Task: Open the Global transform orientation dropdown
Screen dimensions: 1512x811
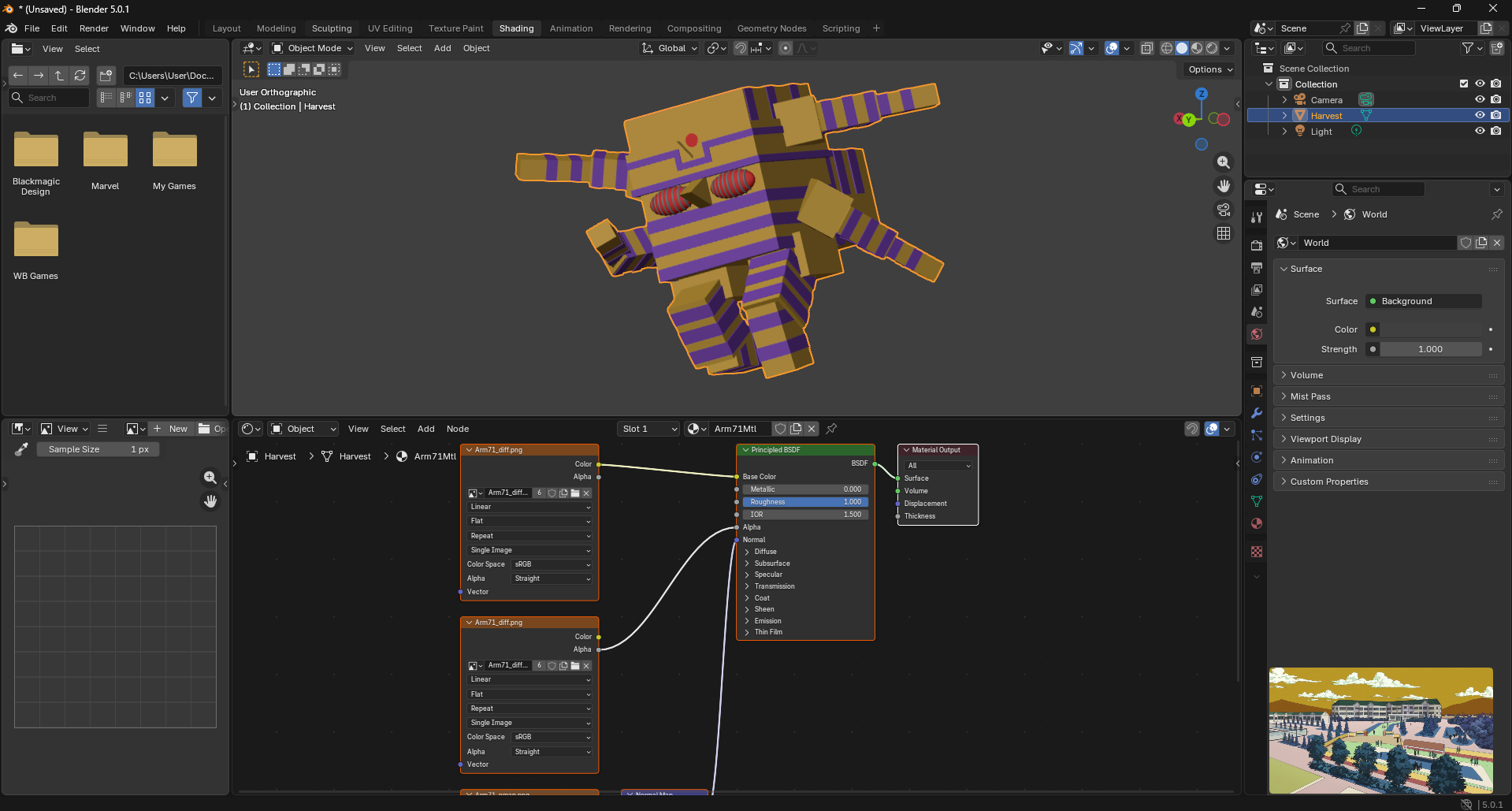Action: 670,48
